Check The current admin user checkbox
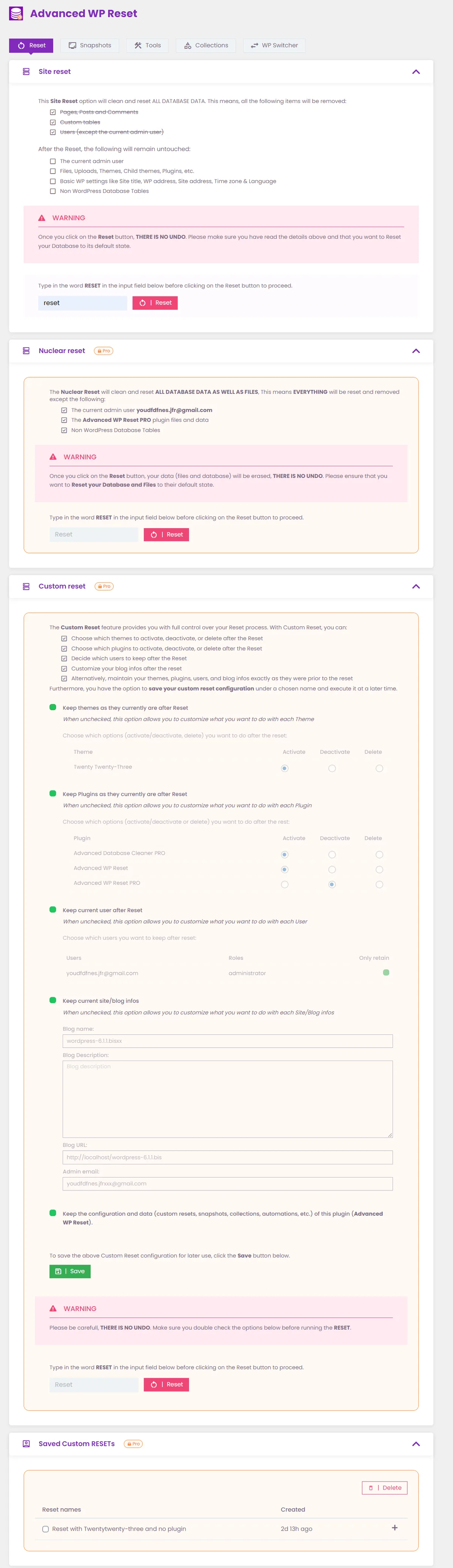The width and height of the screenshot is (453, 1568). pyautogui.click(x=53, y=161)
